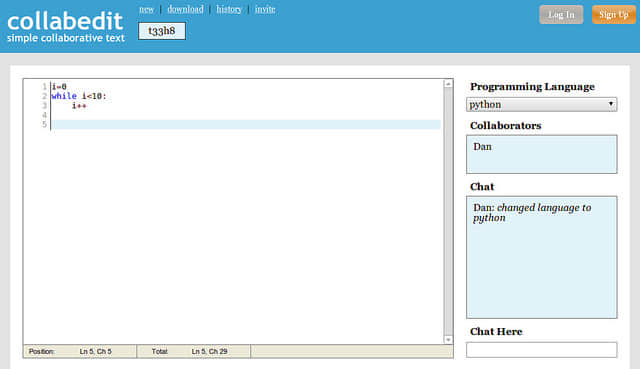Click the orange Sign Up button

click(613, 15)
